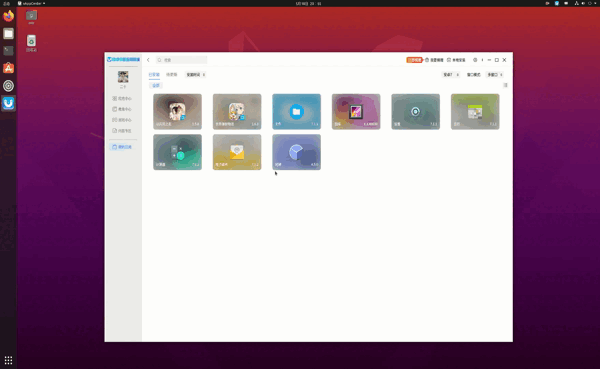This screenshot has height=369, width=600.
Task: Launch the yellow envelope email app card
Action: tap(237, 152)
